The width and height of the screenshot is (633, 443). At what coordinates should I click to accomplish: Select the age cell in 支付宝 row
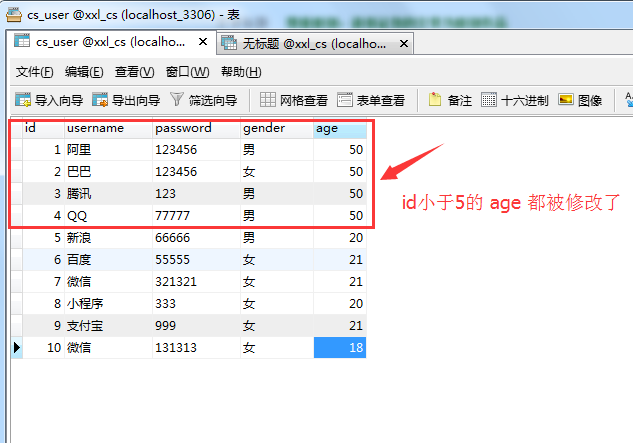340,325
